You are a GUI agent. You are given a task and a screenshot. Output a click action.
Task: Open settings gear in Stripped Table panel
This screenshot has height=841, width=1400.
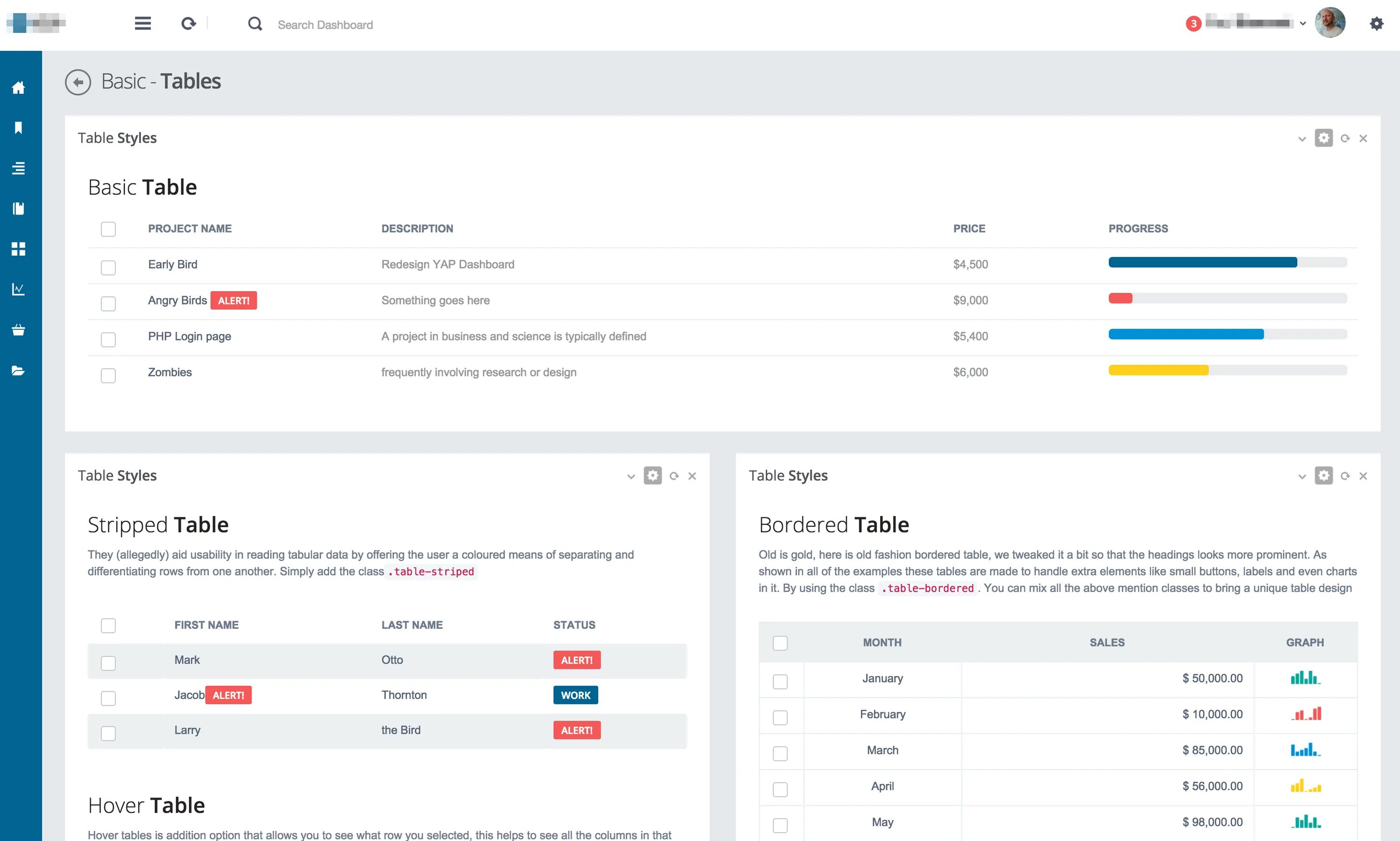click(x=652, y=475)
